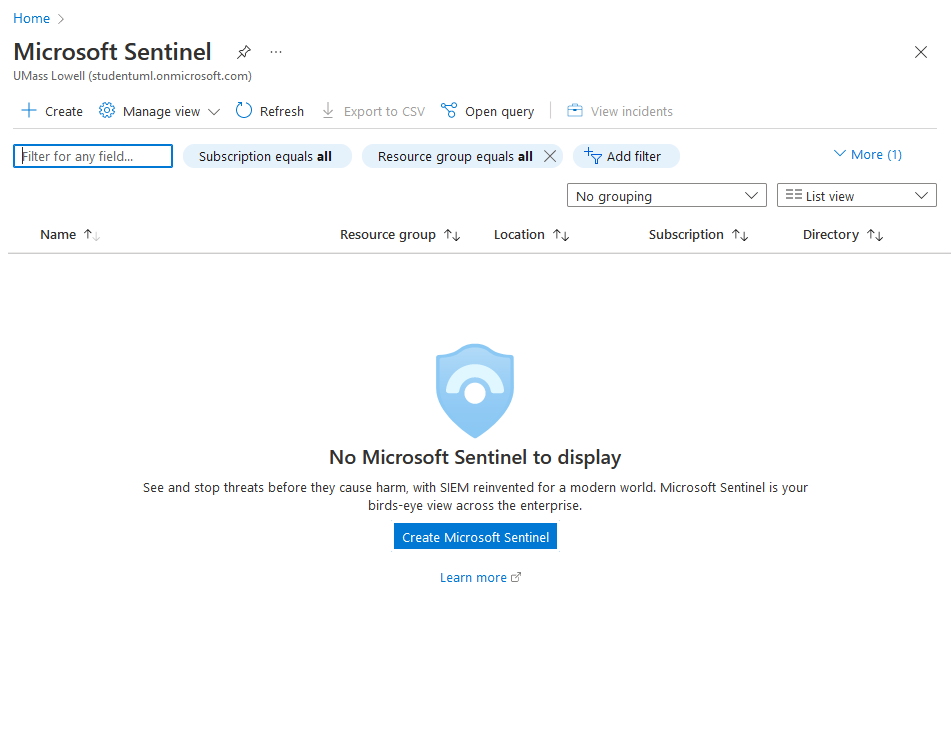
Task: Click the Subscription equals all filter pill
Action: 266,156
